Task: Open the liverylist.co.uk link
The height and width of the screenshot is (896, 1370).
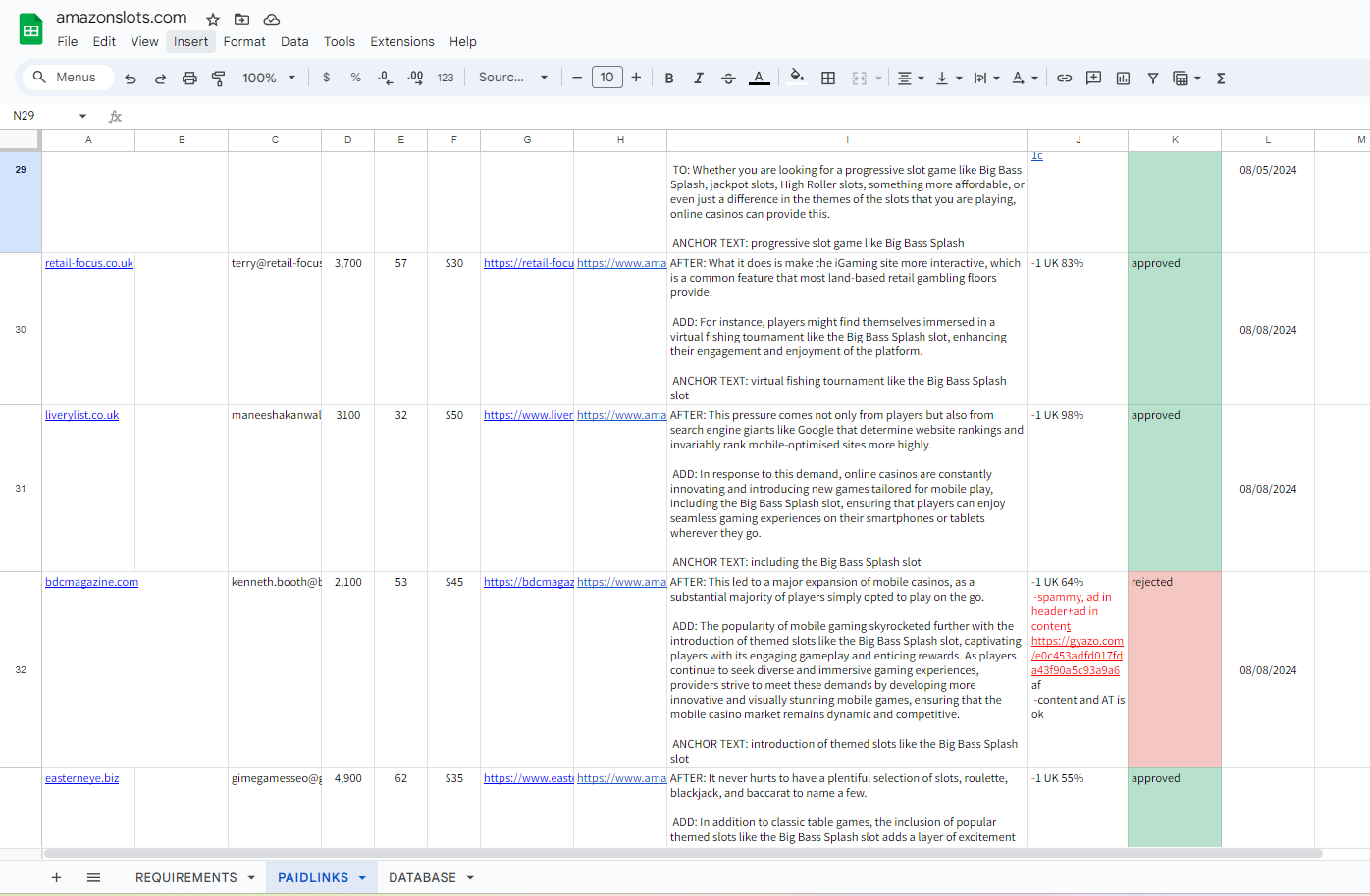Action: click(81, 415)
